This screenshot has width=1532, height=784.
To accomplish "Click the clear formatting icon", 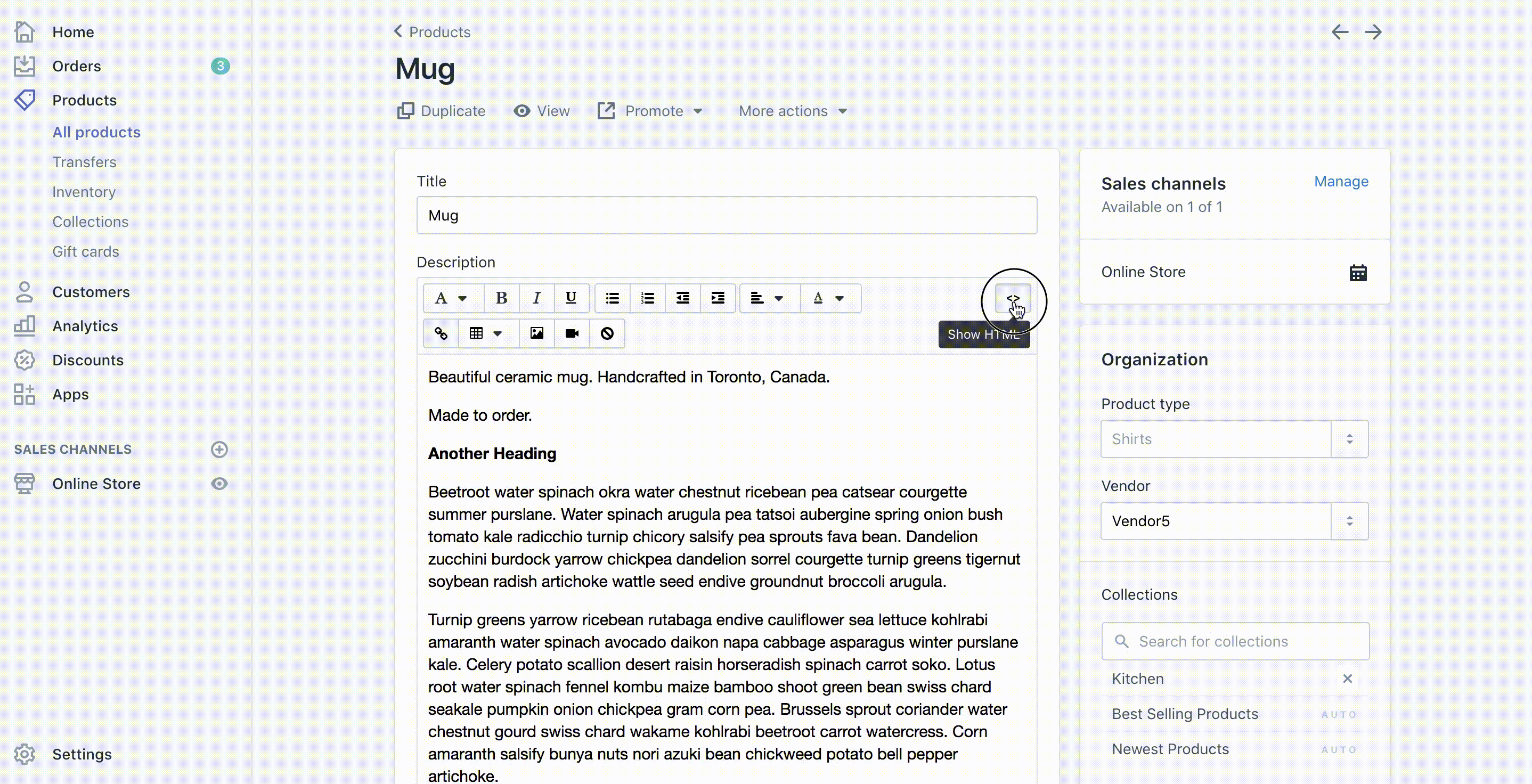I will pos(607,333).
